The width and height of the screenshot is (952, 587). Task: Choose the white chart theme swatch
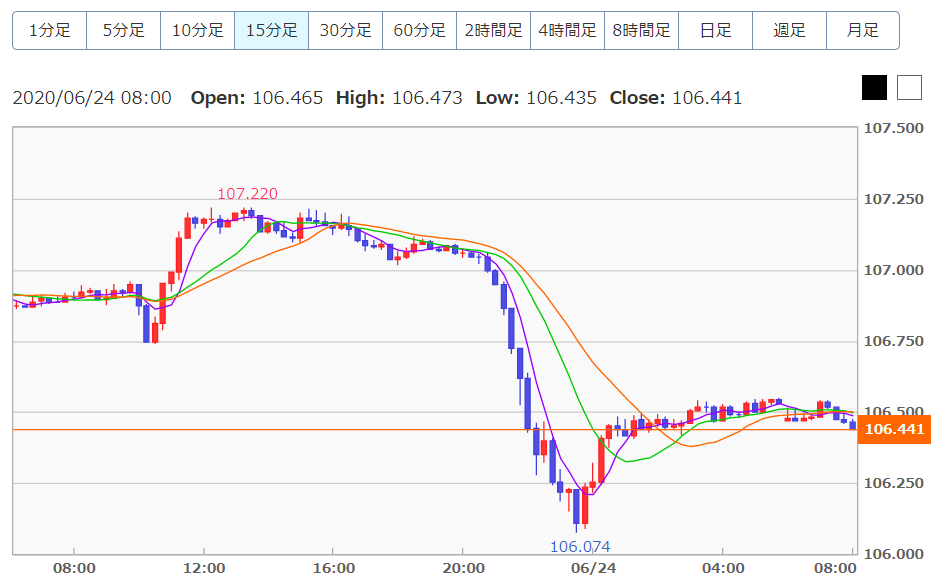pos(910,87)
